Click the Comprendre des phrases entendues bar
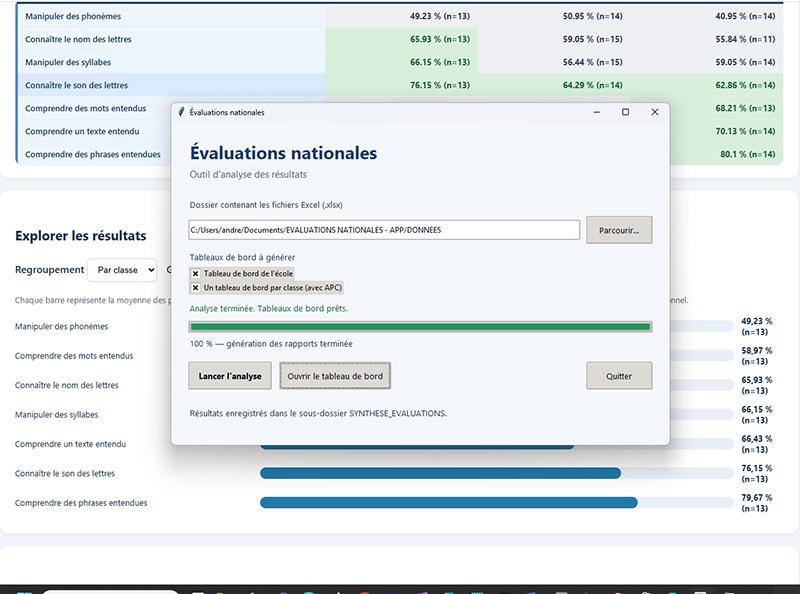Image resolution: width=800 pixels, height=594 pixels. click(x=448, y=503)
